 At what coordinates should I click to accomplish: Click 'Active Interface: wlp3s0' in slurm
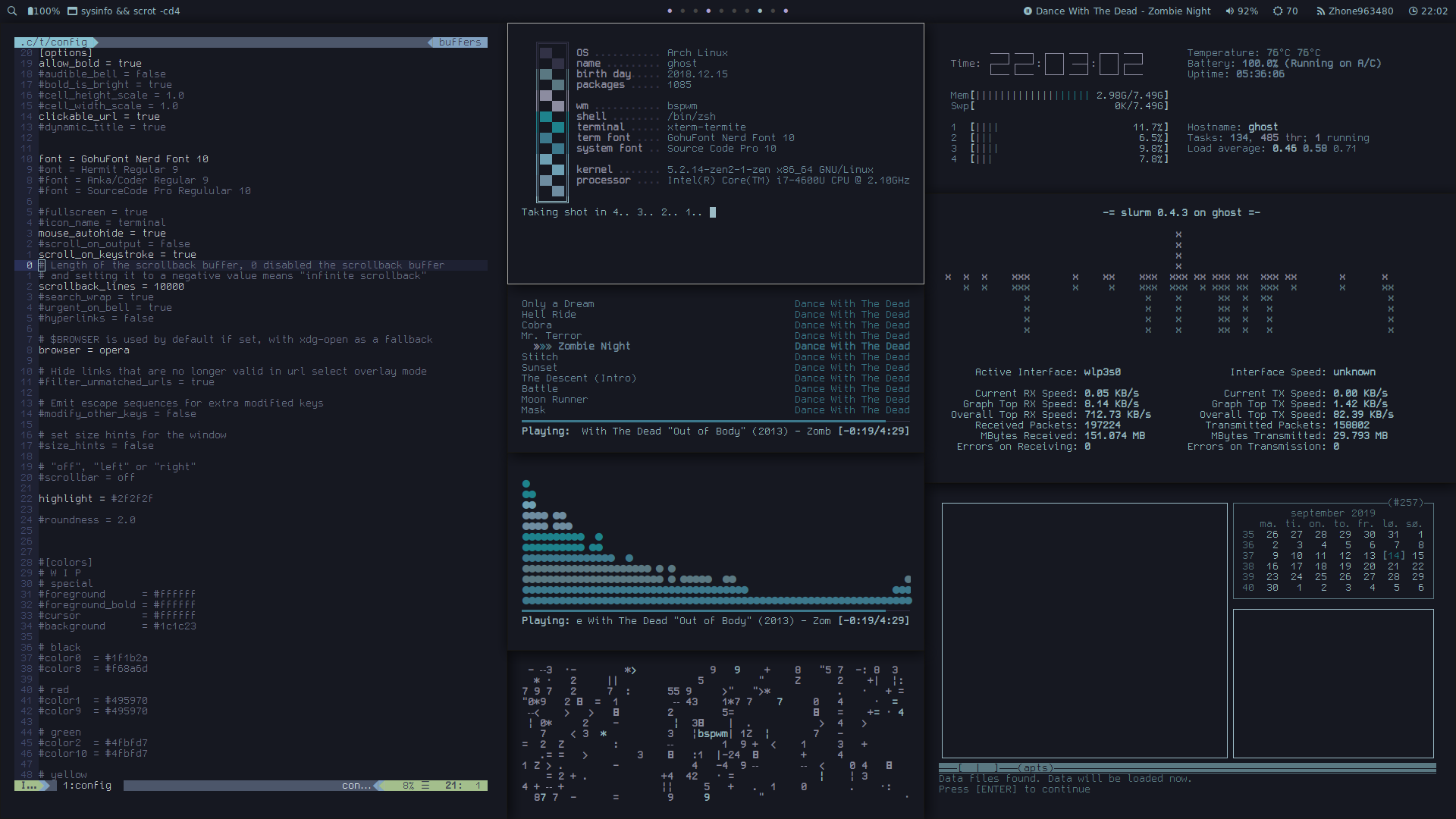[1047, 372]
